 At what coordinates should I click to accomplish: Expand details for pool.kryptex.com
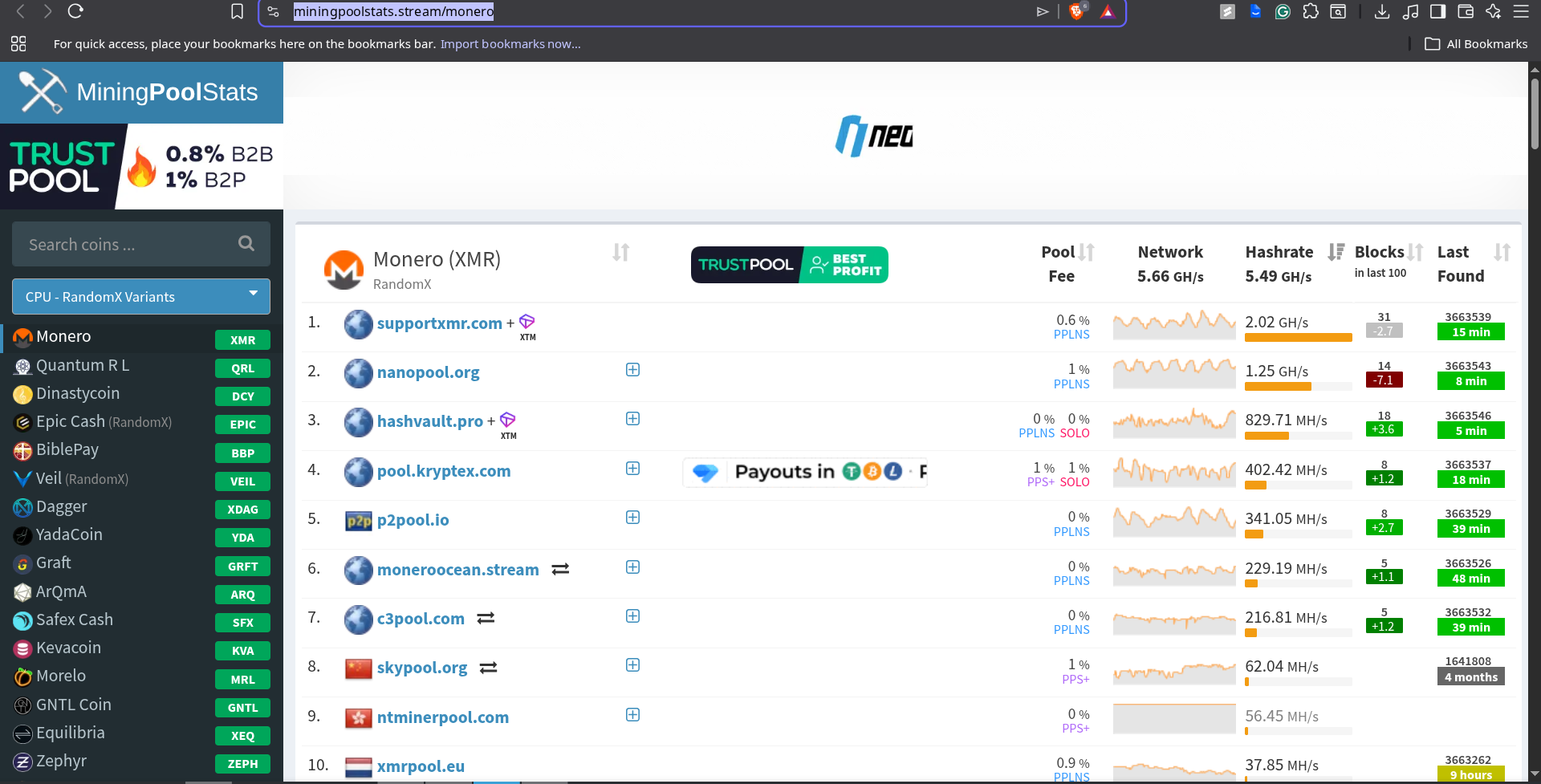632,468
